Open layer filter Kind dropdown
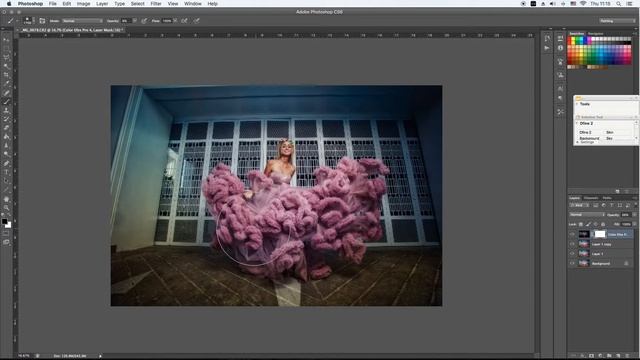The image size is (640, 360). (579, 205)
